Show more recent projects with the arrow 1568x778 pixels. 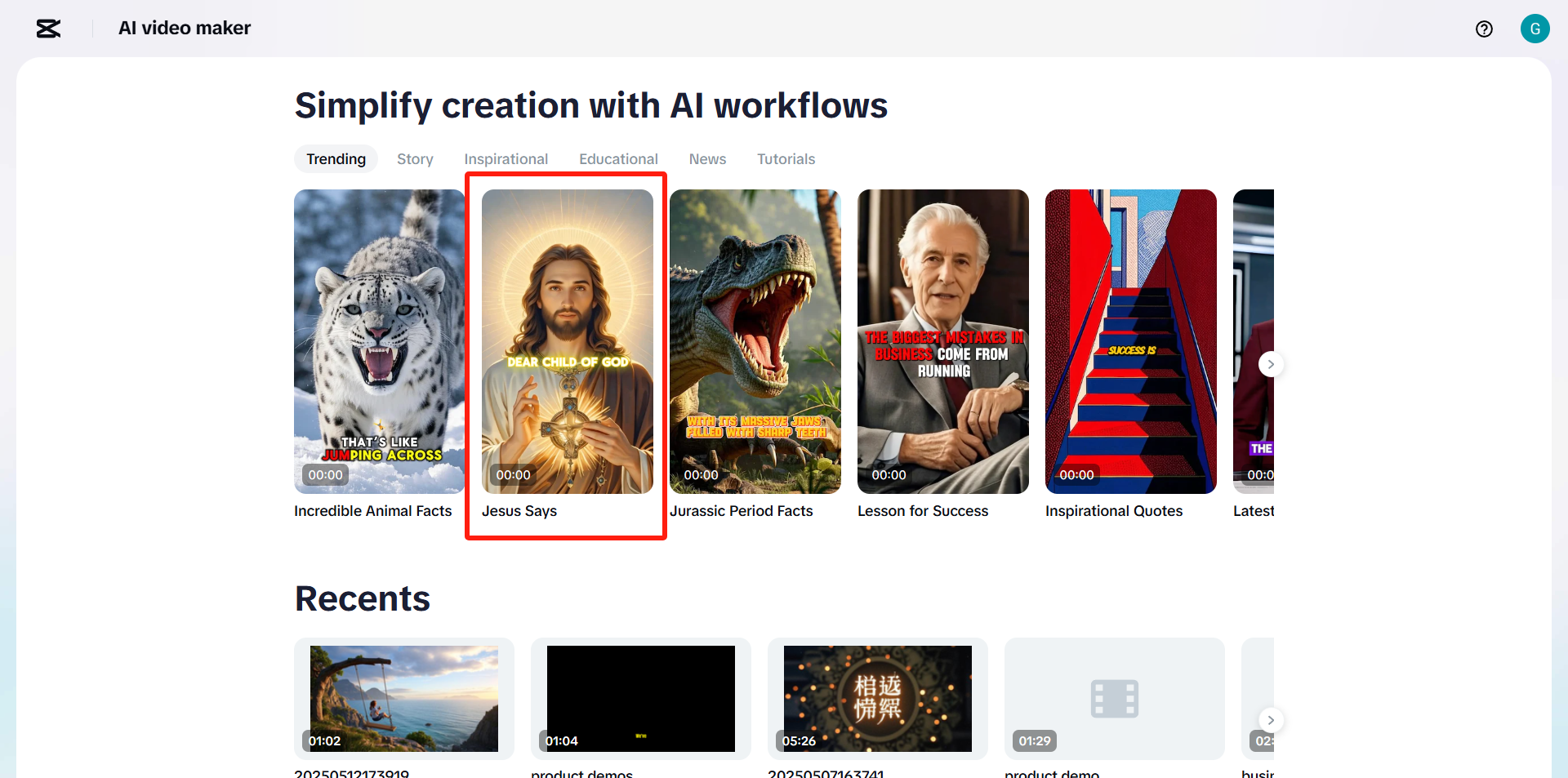(1270, 720)
